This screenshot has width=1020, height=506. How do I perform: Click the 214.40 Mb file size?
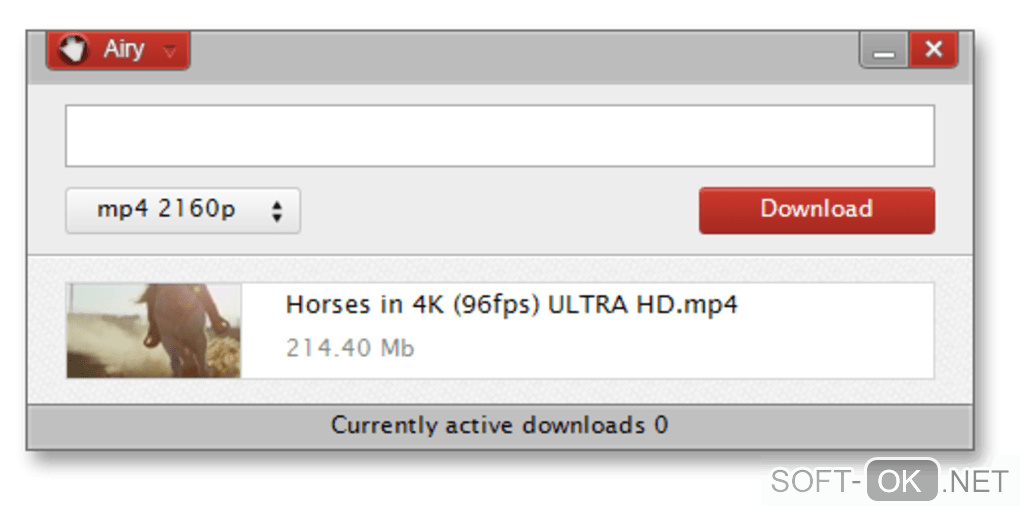tap(350, 348)
